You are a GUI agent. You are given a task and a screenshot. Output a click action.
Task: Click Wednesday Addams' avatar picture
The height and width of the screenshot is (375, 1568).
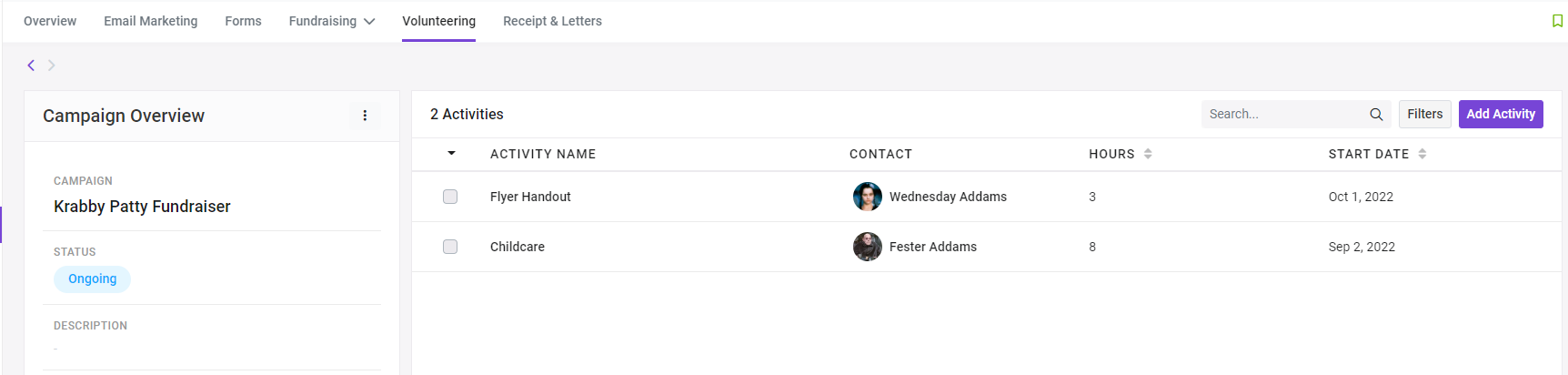[868, 197]
